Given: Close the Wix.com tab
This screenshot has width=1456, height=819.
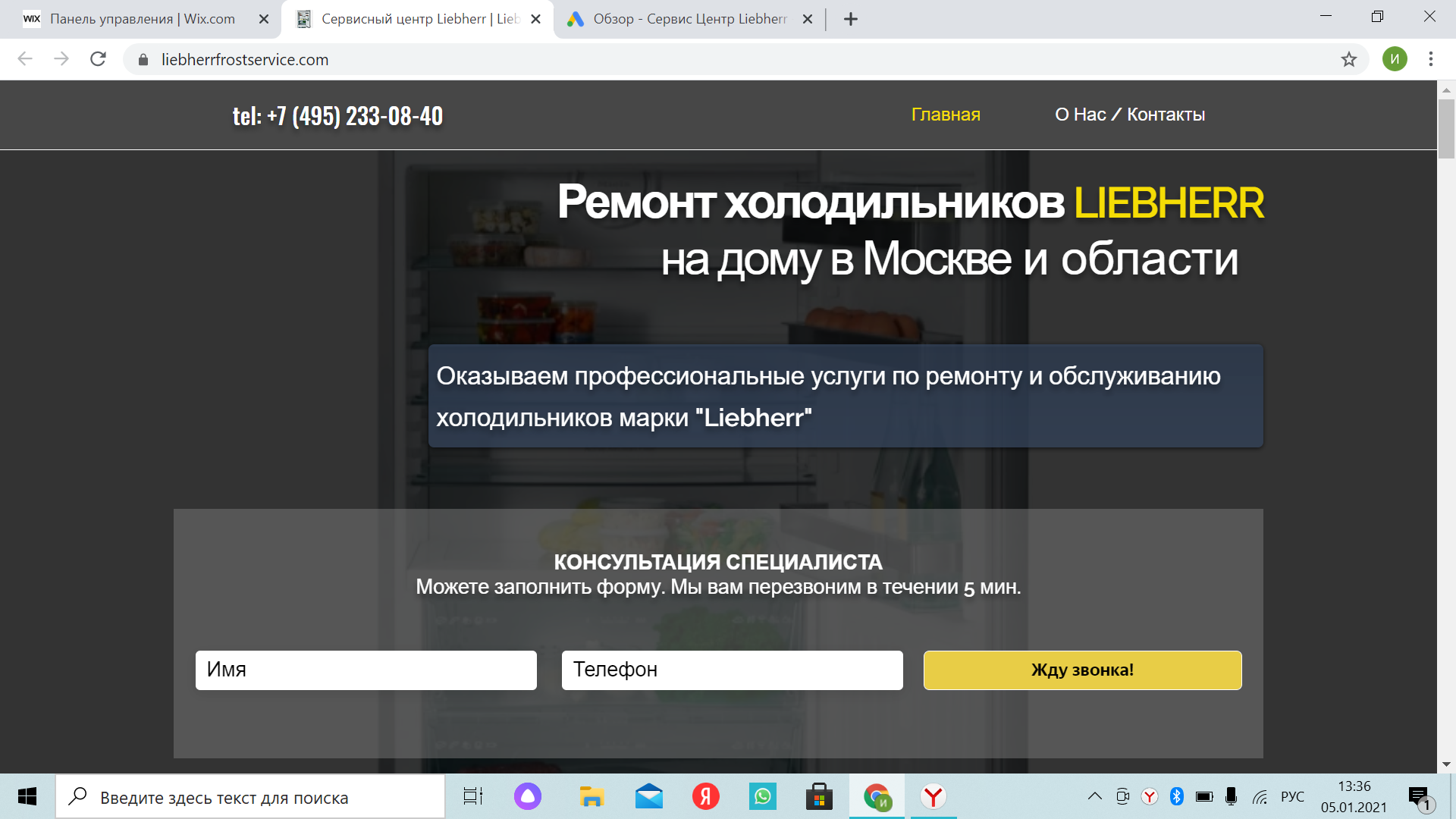Looking at the screenshot, I should [264, 19].
